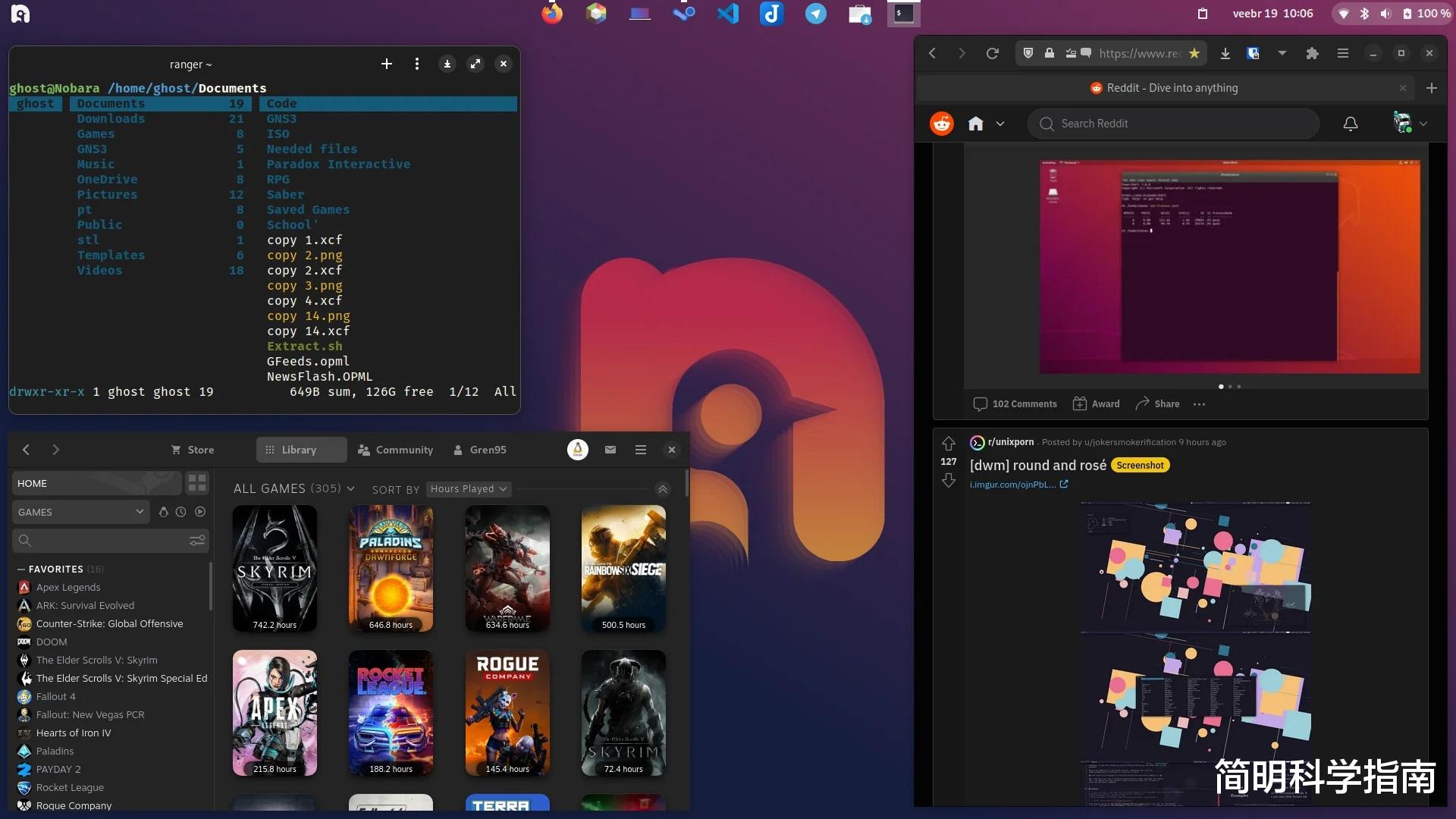The height and width of the screenshot is (819, 1456).
Task: Toggle Steam ready-to-play filter
Action: (x=200, y=512)
